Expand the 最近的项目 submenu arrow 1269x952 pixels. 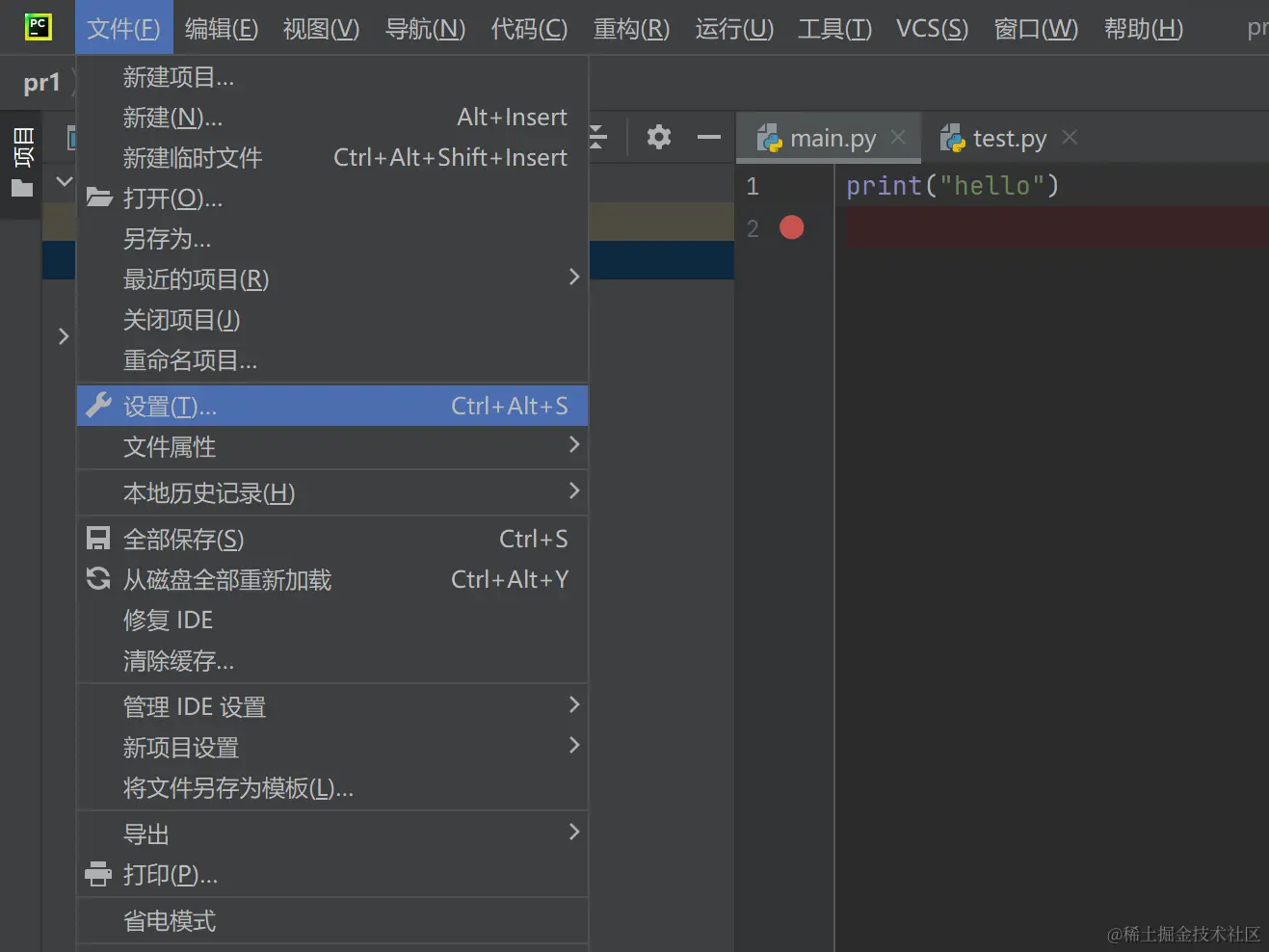tap(574, 278)
